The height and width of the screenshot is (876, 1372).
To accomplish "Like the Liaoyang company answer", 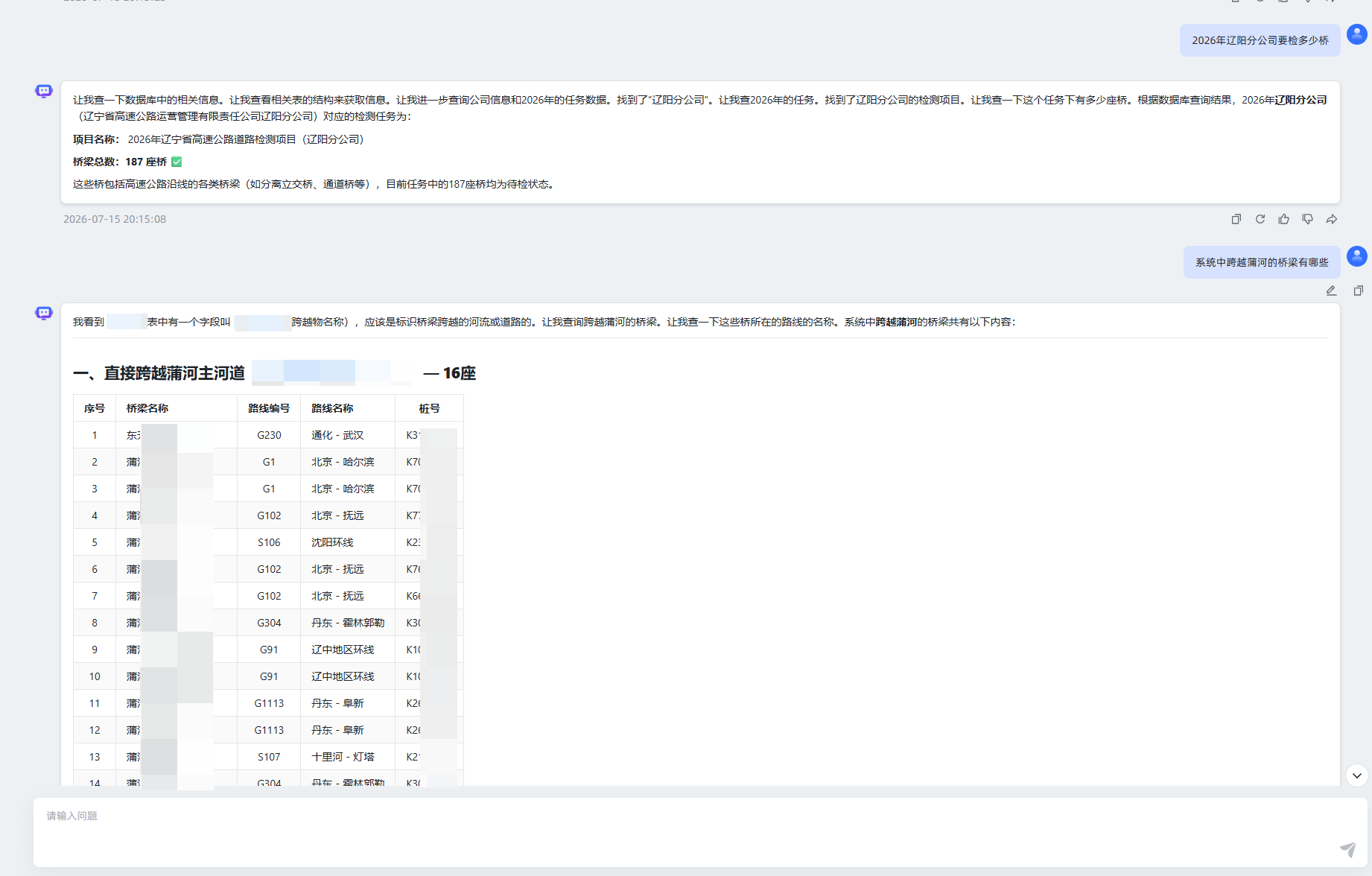I will [x=1284, y=219].
